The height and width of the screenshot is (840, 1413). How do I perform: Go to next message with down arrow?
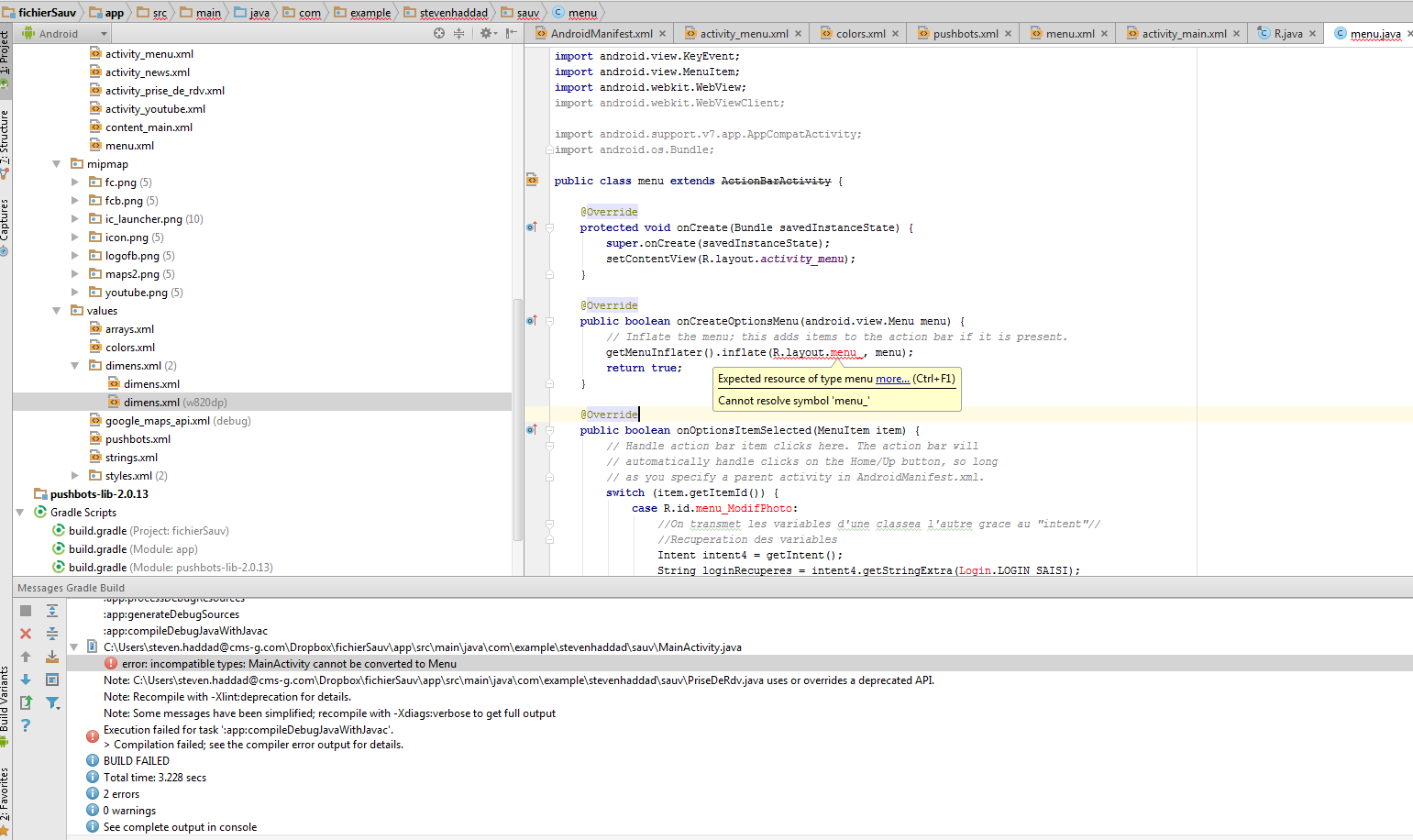[x=26, y=680]
